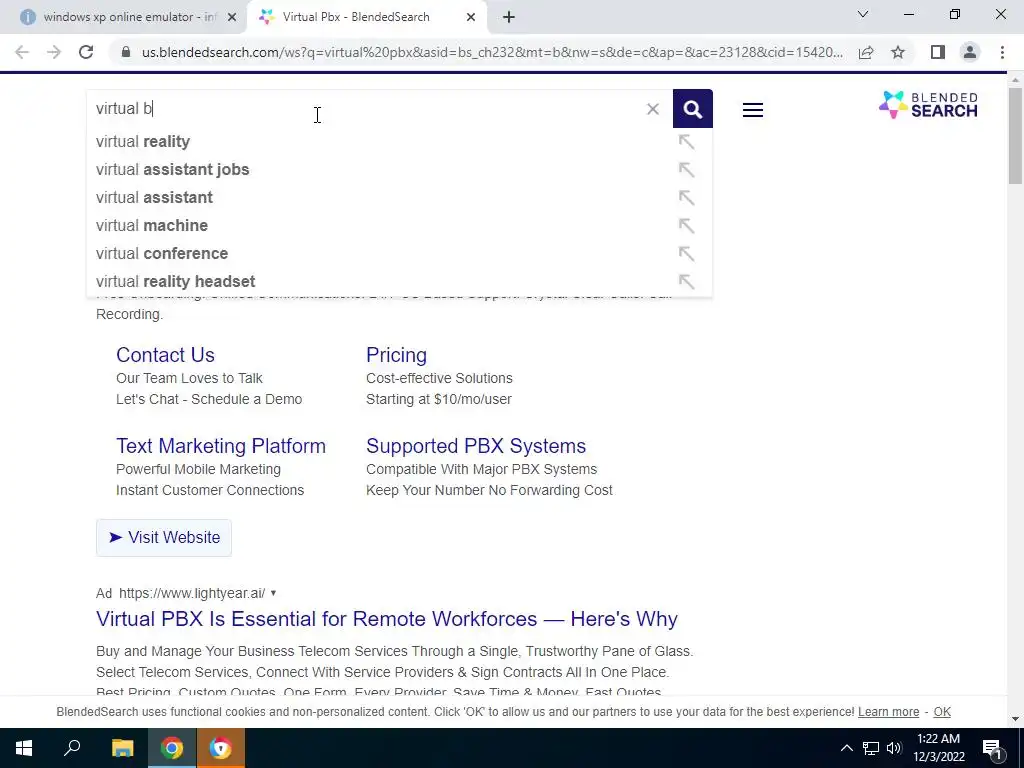Open the Chrome profile menu

[970, 52]
